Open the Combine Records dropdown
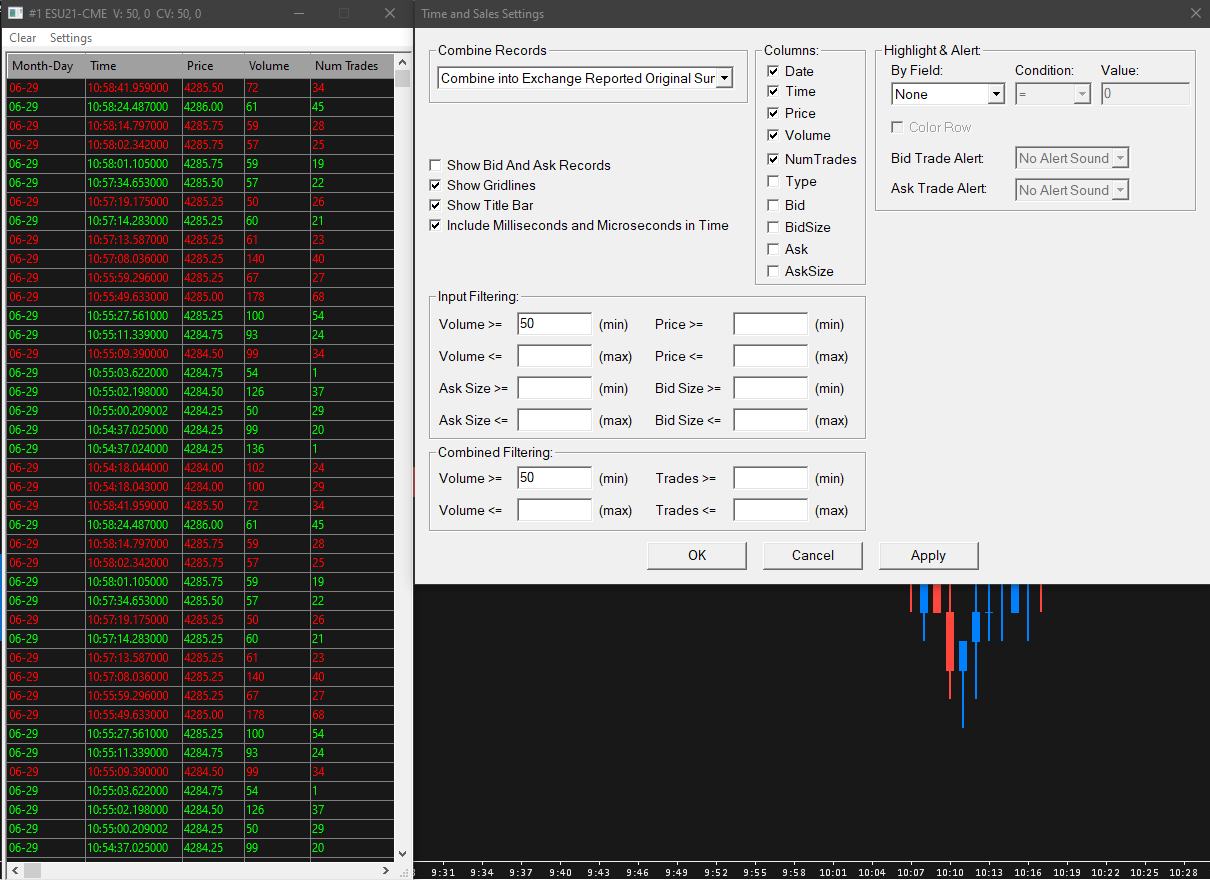 point(724,78)
